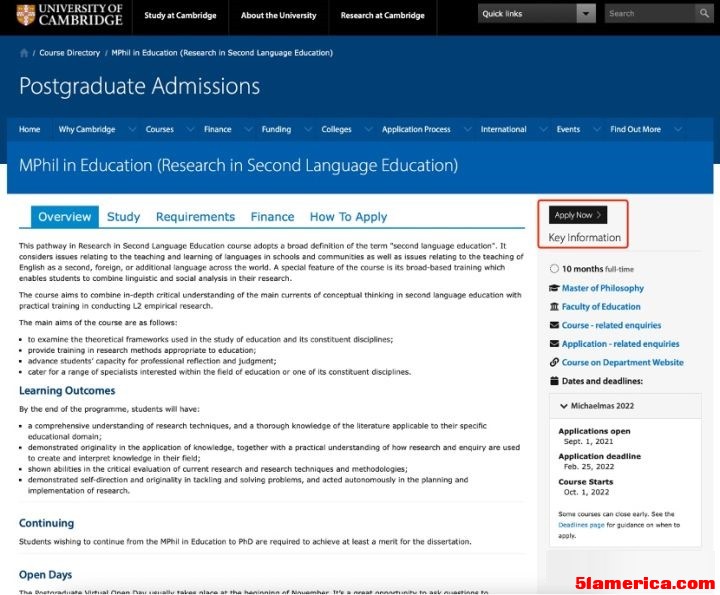Open Funding navigation item
The image size is (720, 595).
pyautogui.click(x=276, y=129)
